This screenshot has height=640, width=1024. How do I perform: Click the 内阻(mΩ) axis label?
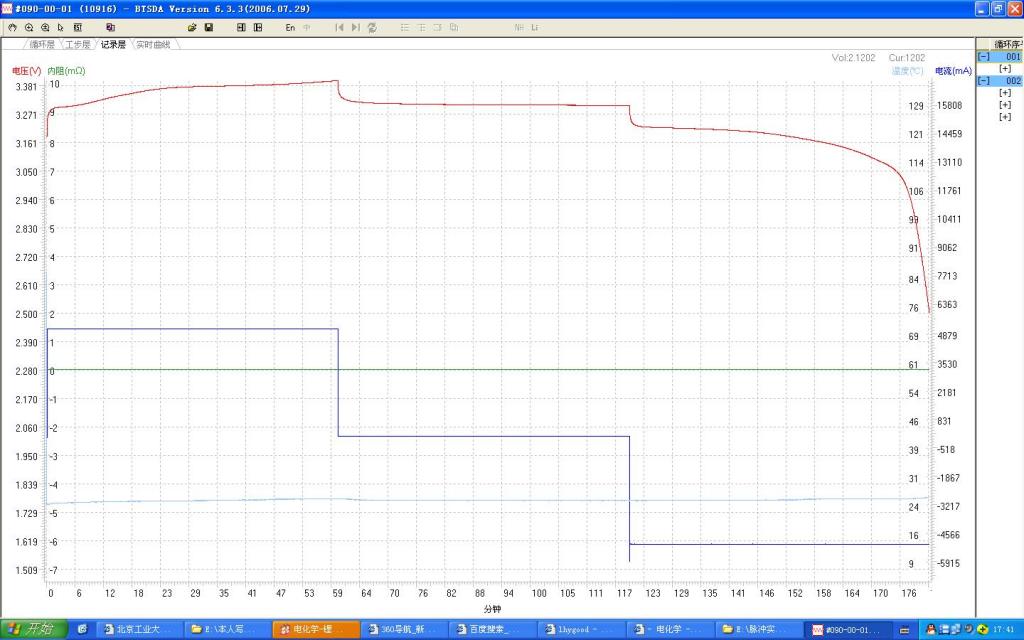coord(66,71)
